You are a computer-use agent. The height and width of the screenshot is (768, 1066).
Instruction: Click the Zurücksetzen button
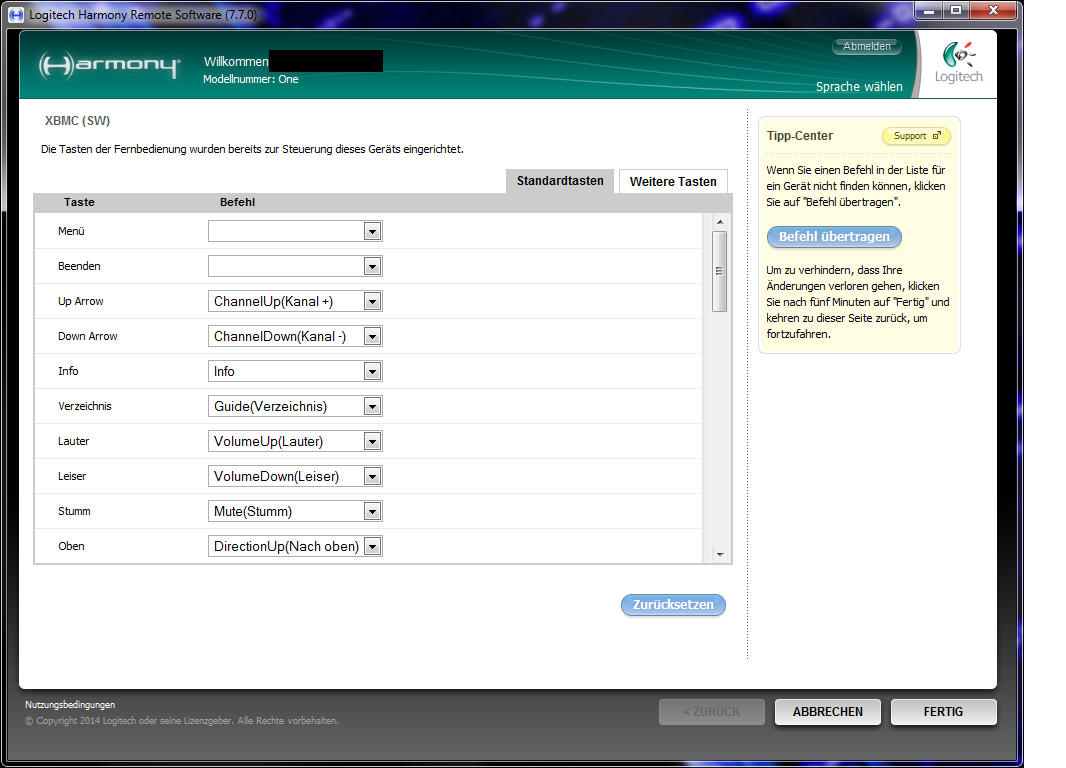point(673,605)
